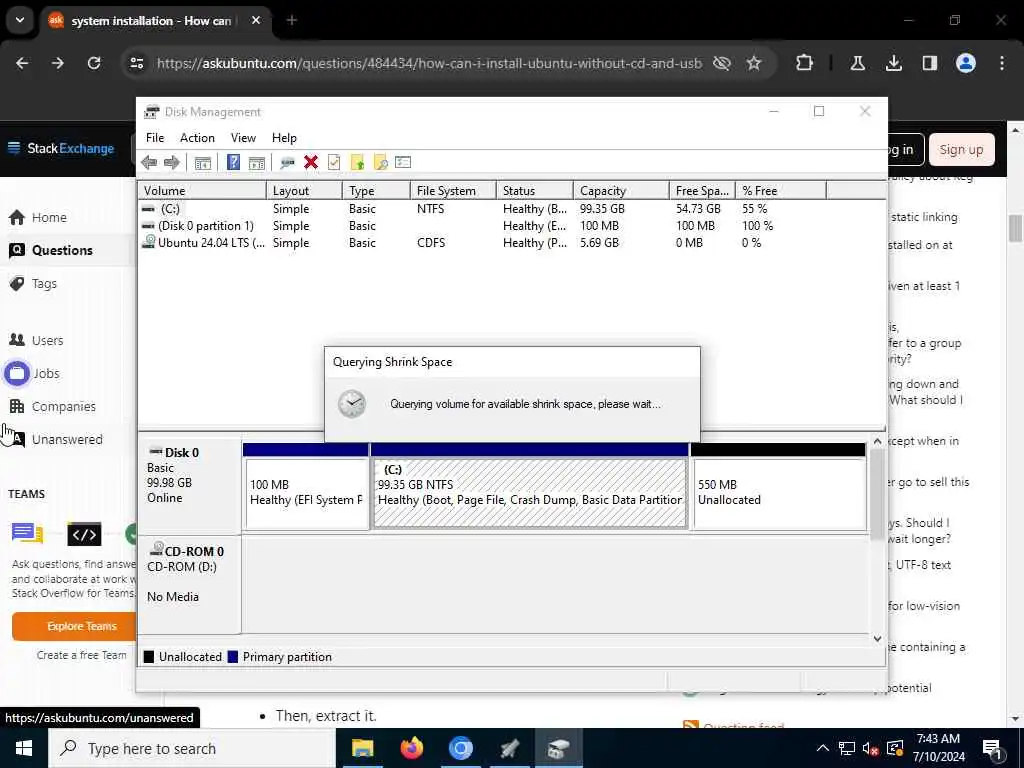Go forward in the browser
This screenshot has width=1024, height=768.
[58, 63]
